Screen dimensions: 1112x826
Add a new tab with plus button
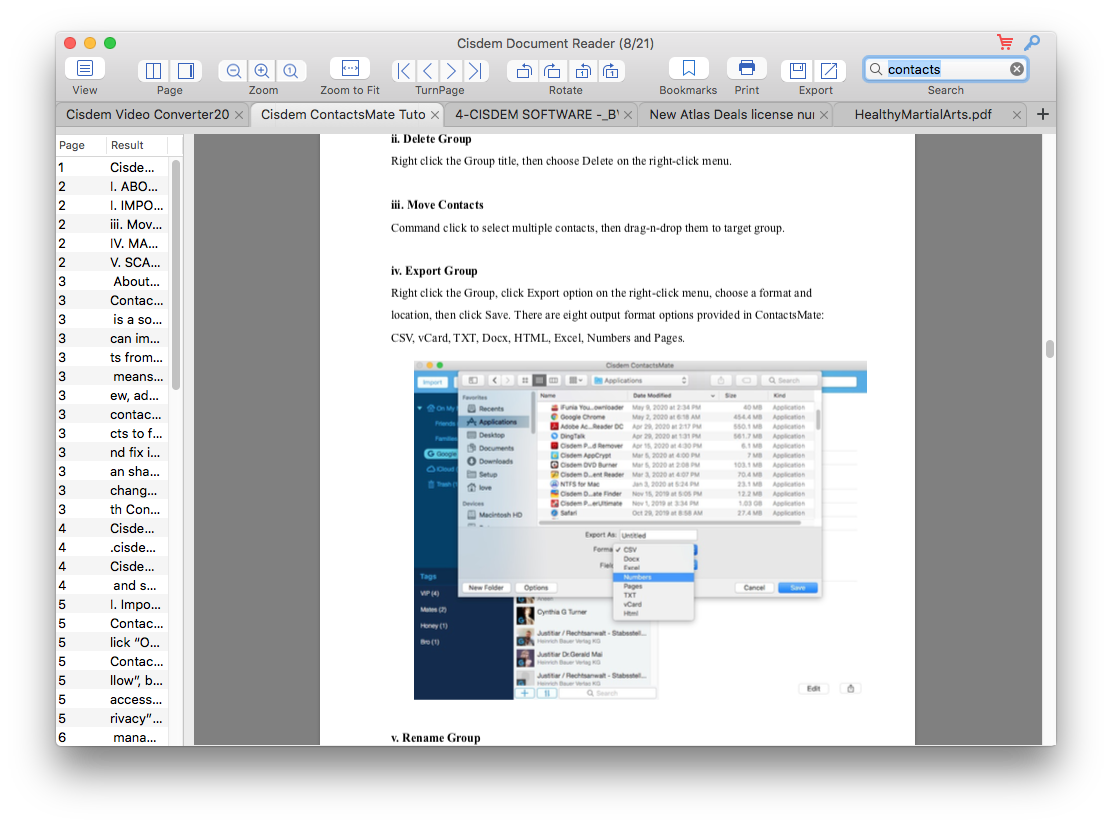click(x=1042, y=115)
